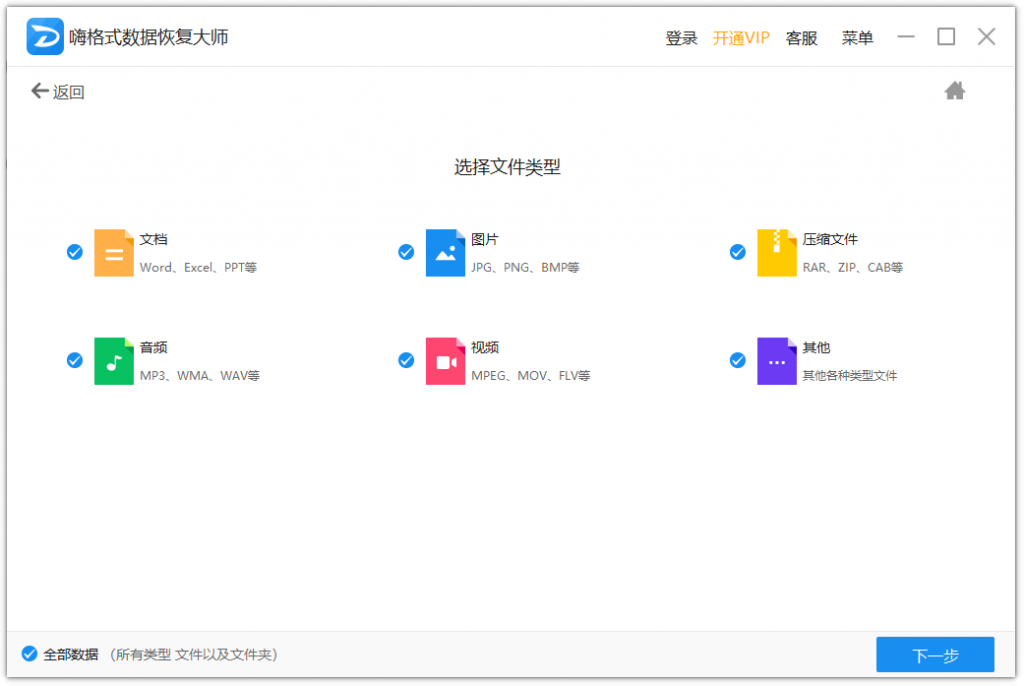The height and width of the screenshot is (686, 1024).
Task: Click the 其他各种类型文件 description
Action: [850, 376]
